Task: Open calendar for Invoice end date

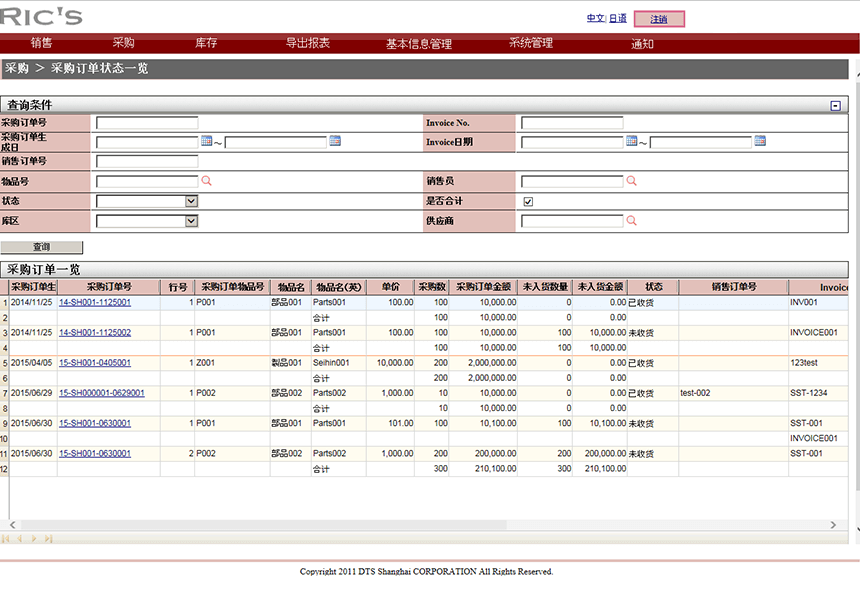Action: 760,141
